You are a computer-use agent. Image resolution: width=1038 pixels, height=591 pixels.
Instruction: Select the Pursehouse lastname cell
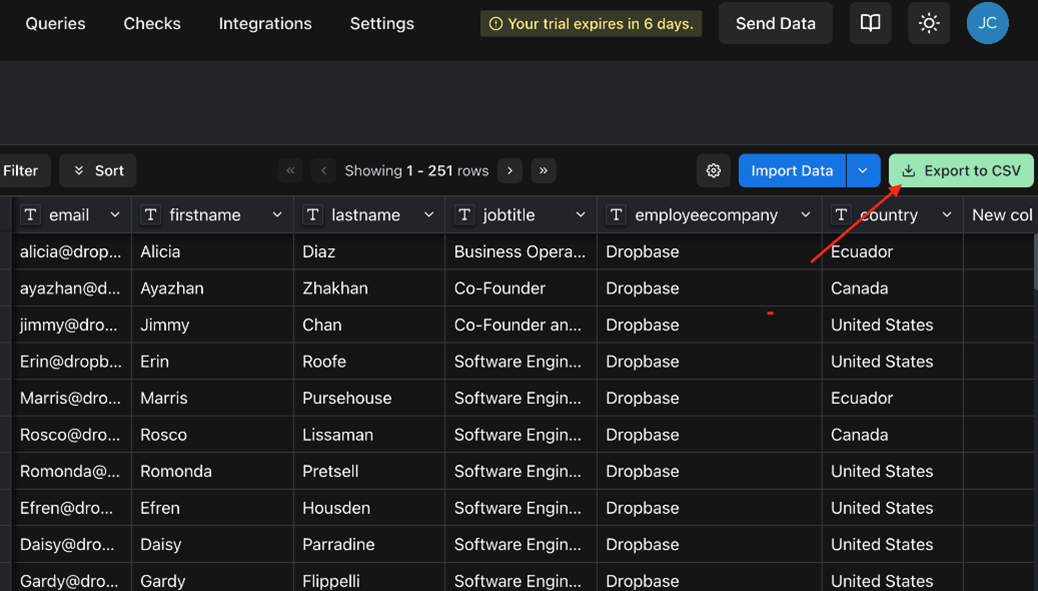pyautogui.click(x=347, y=398)
